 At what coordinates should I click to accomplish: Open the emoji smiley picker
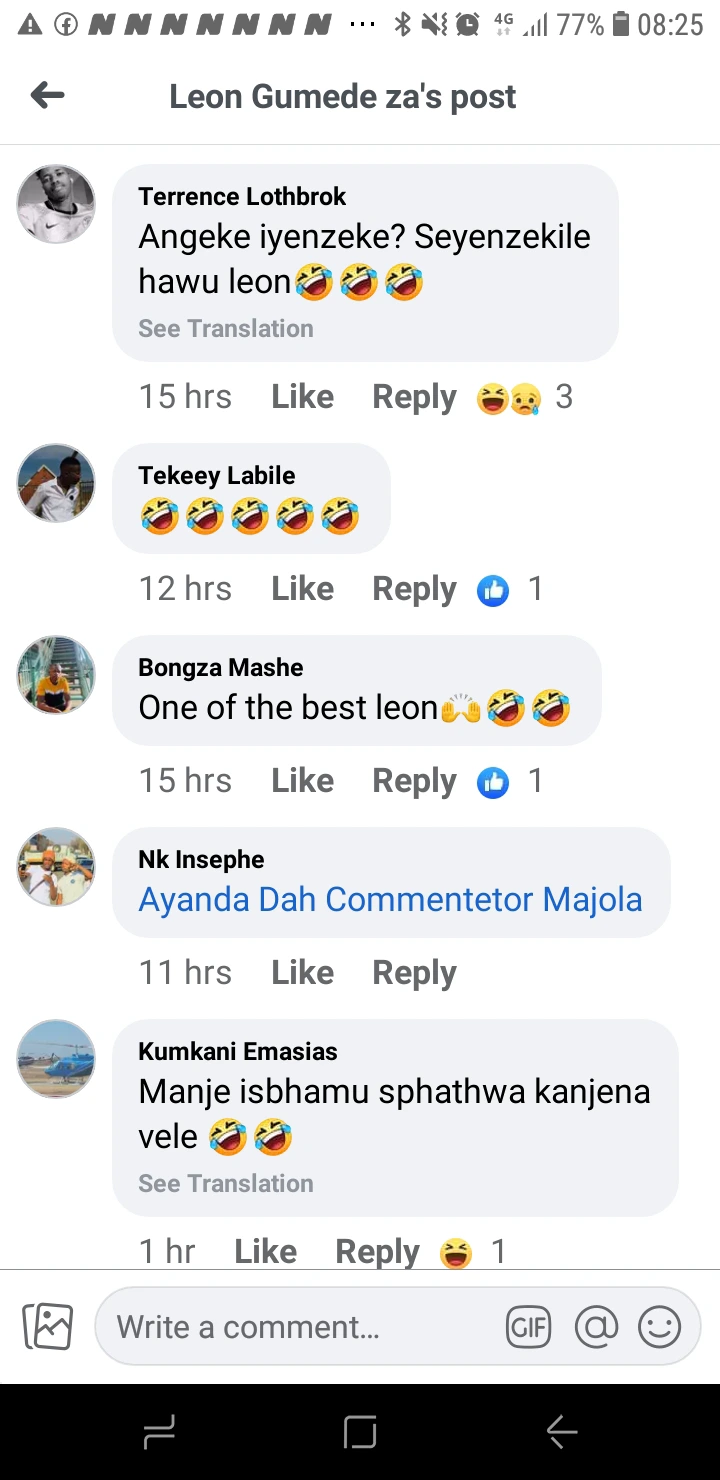[x=659, y=1327]
